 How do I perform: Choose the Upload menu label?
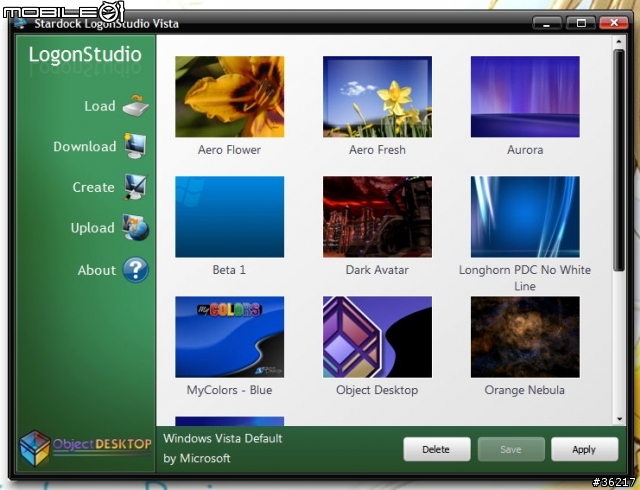92,228
